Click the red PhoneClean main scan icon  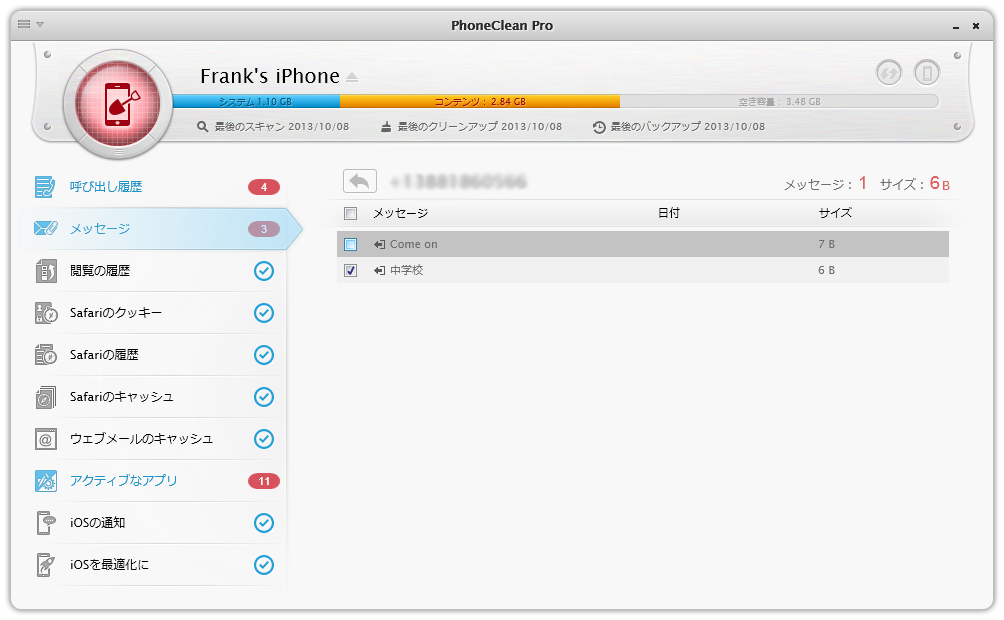[118, 104]
